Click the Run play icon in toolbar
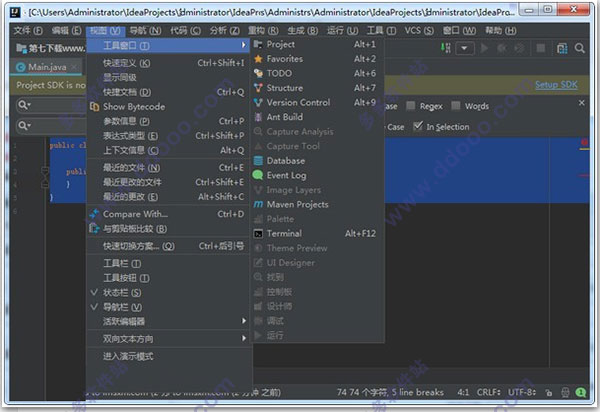 [x=484, y=48]
